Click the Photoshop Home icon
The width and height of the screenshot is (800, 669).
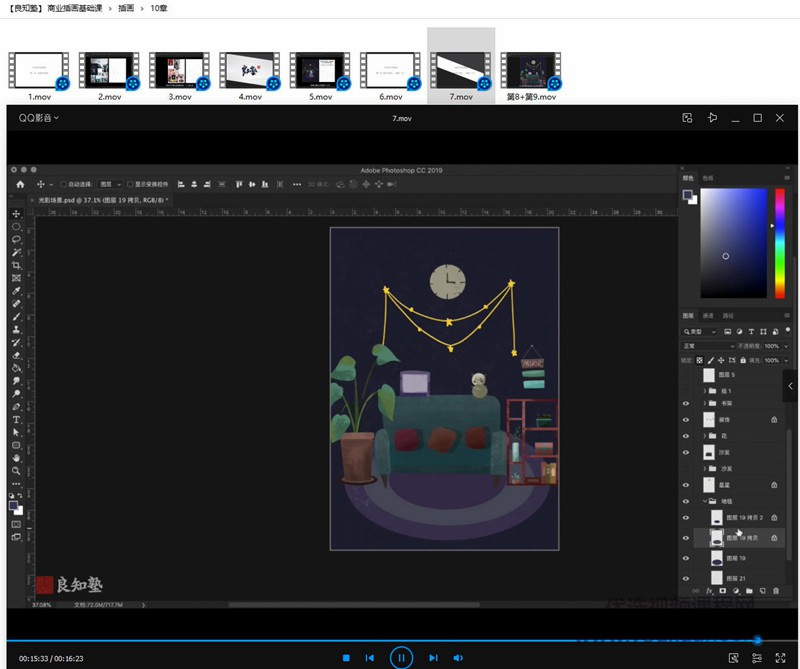20,185
